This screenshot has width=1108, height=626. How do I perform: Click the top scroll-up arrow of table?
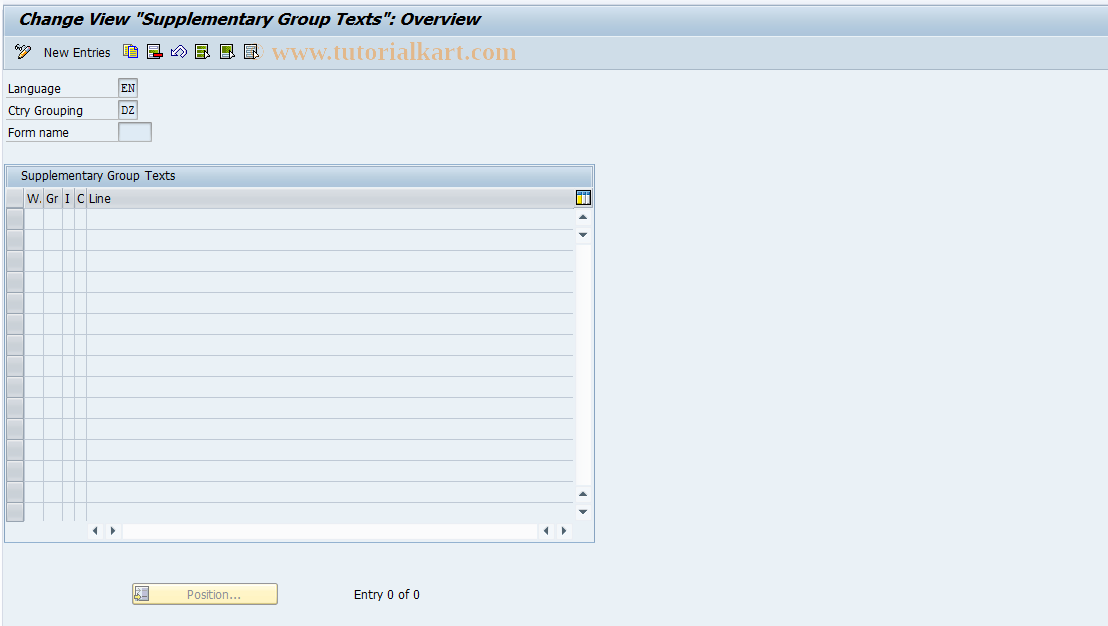pos(583,217)
